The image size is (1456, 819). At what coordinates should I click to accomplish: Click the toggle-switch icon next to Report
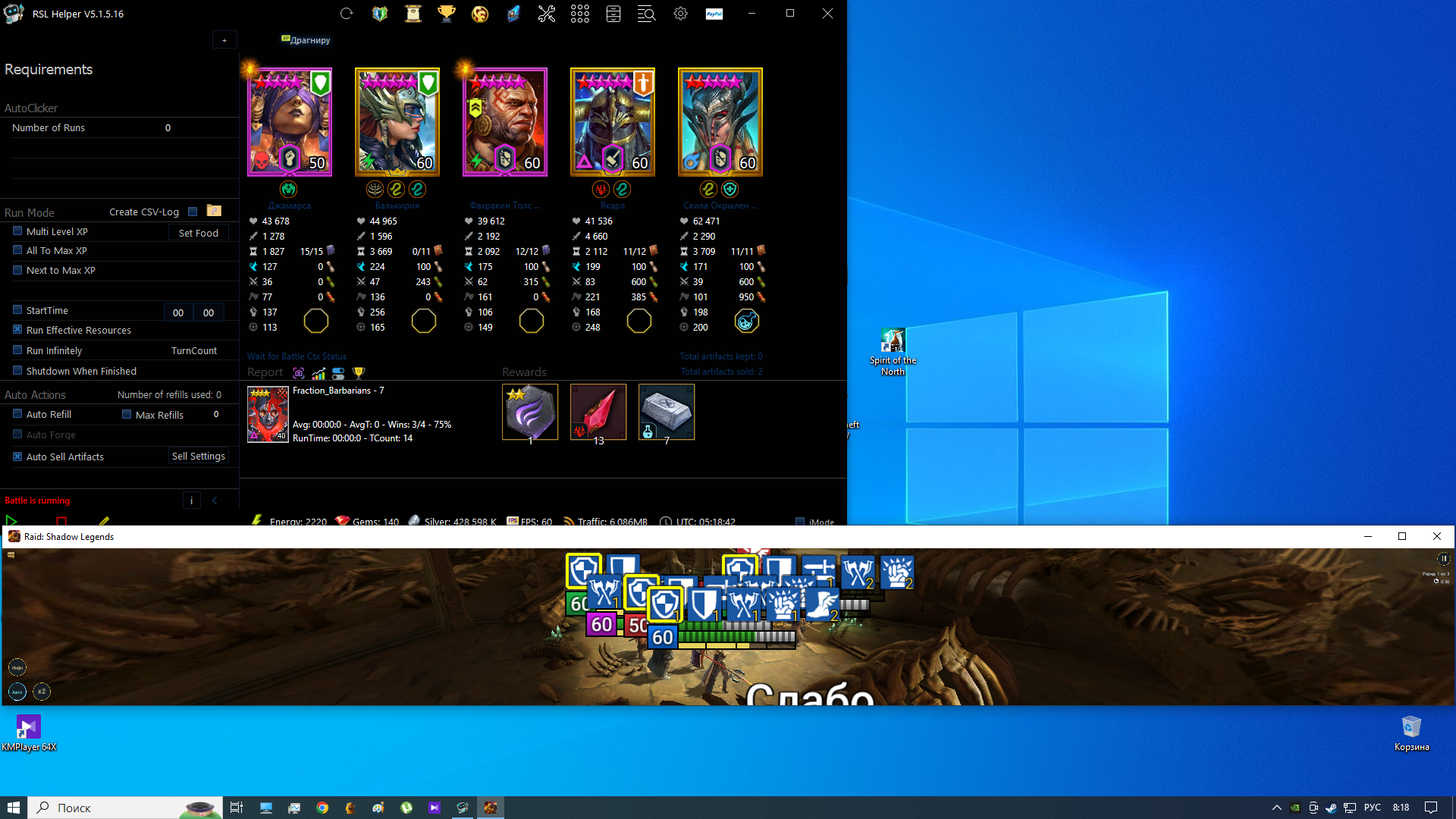(x=338, y=373)
